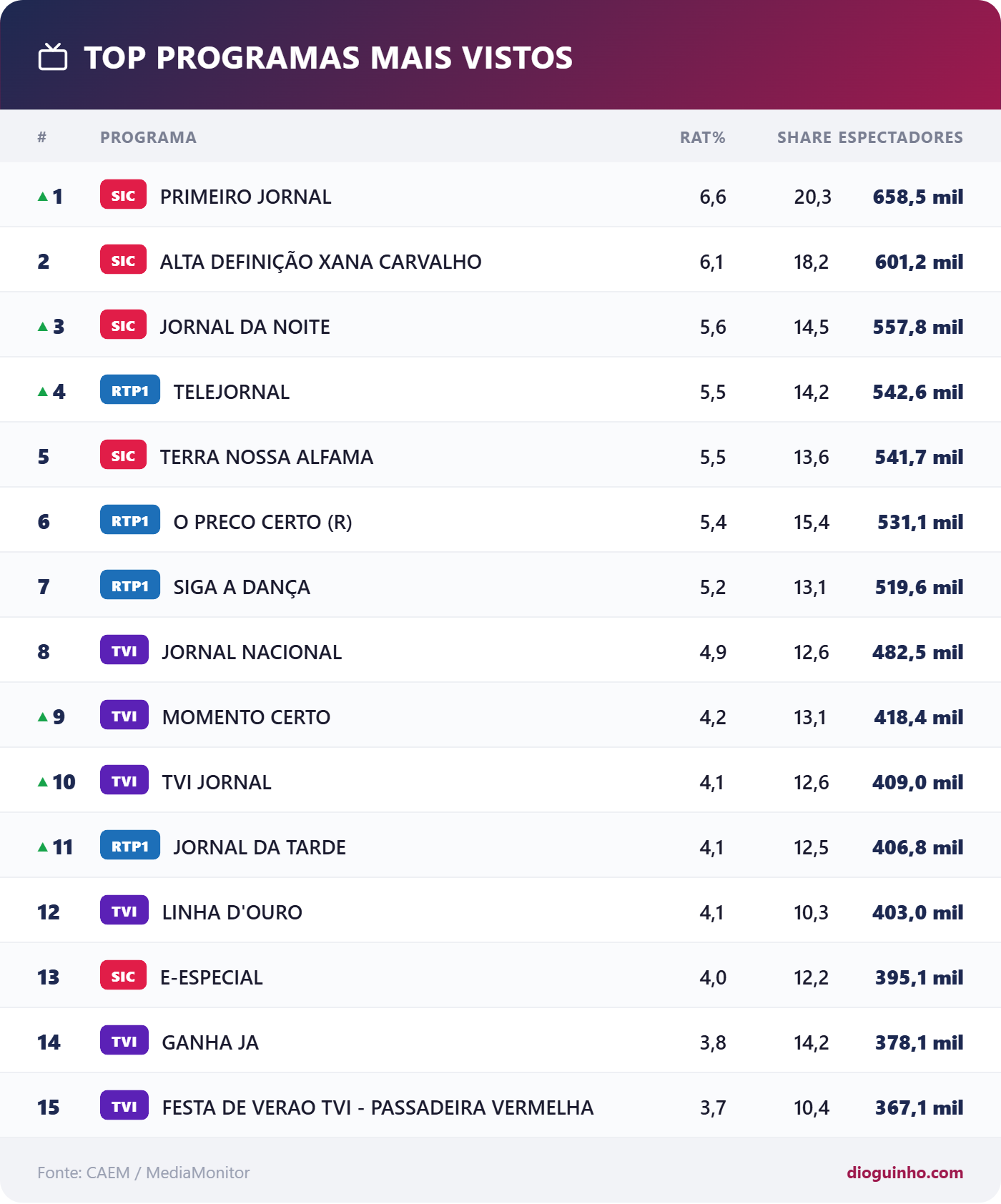This screenshot has height=1204, width=1001.
Task: Open the dioguinho.com link
Action: 904,1173
